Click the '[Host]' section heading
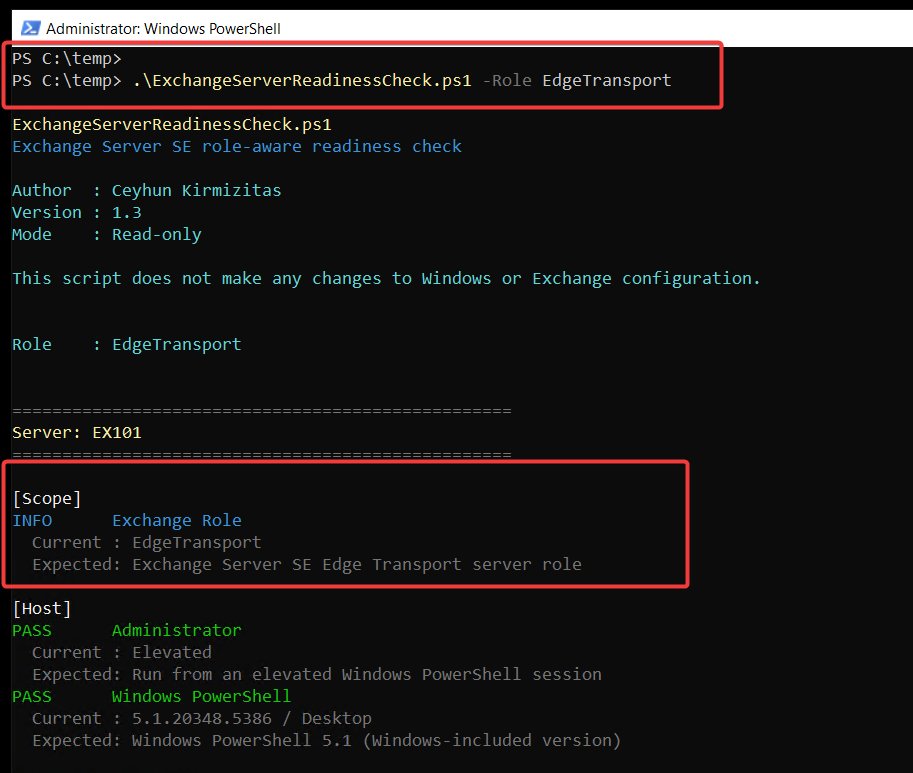This screenshot has height=773, width=913. coord(42,609)
